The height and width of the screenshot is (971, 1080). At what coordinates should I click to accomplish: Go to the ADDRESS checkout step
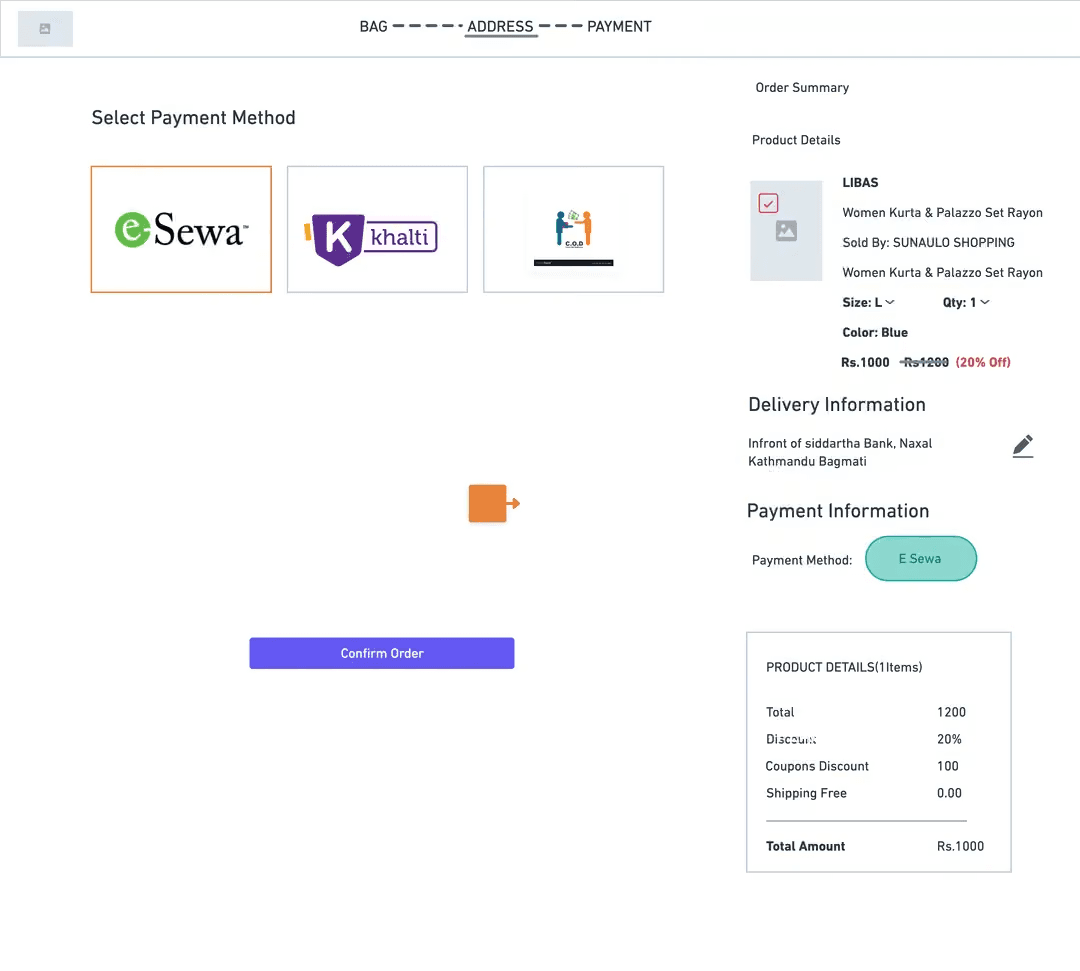coord(501,27)
